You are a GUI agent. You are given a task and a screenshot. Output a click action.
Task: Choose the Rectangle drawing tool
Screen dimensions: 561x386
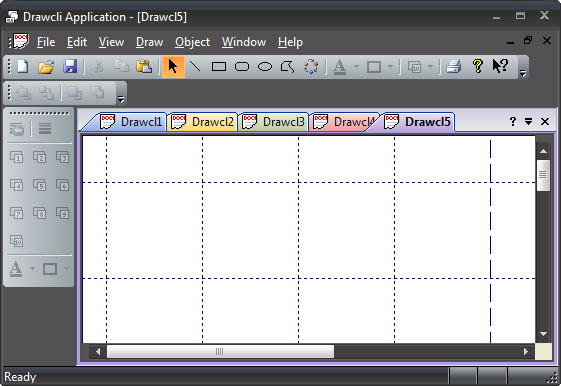(219, 67)
